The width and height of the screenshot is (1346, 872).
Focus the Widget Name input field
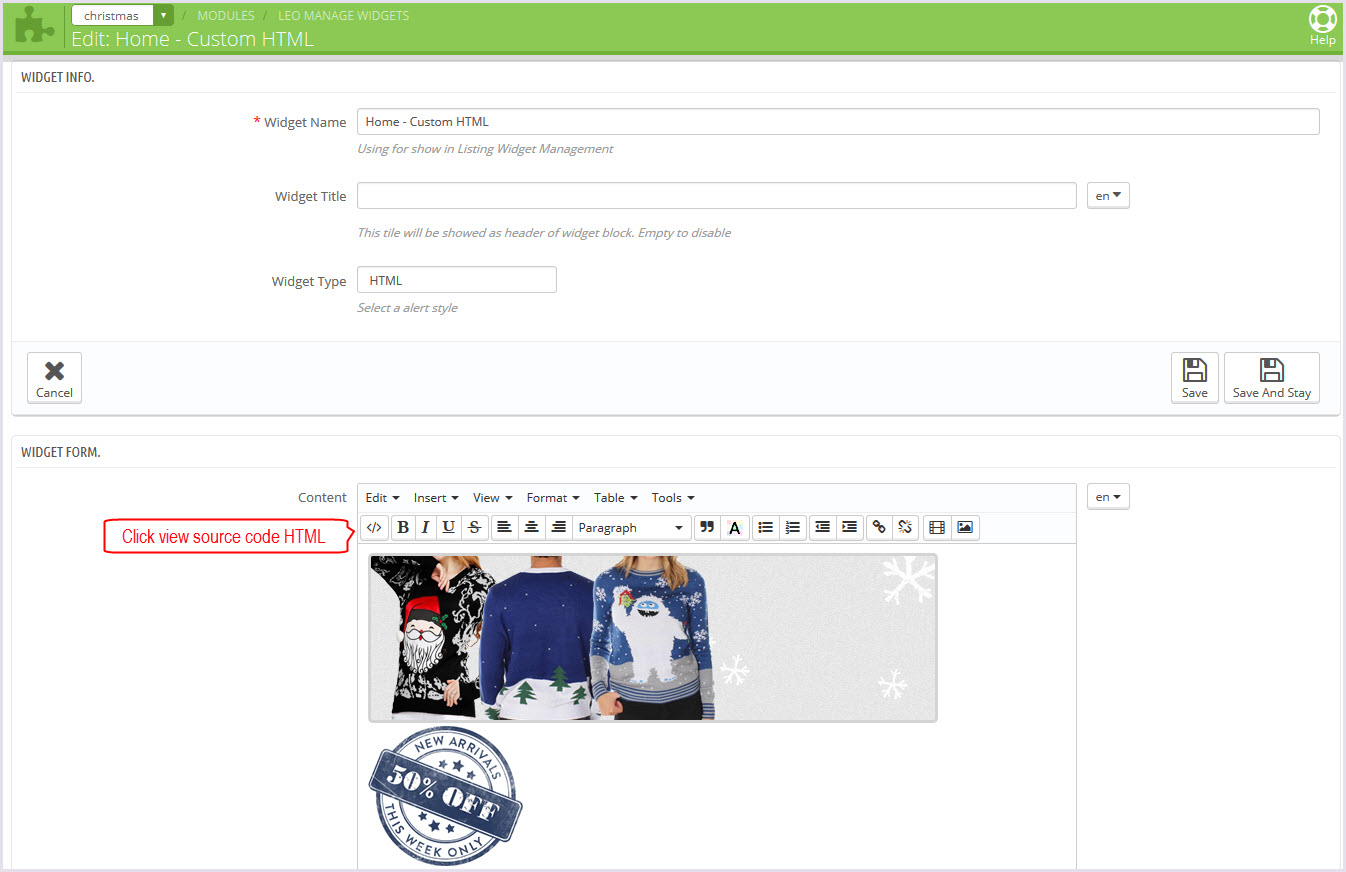pyautogui.click(x=838, y=121)
